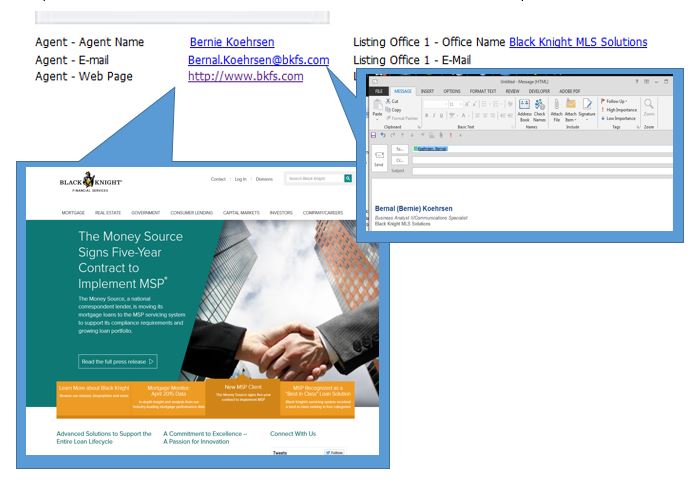Open the Follow Up flag dropdown
The image size is (698, 493).
pyautogui.click(x=614, y=101)
